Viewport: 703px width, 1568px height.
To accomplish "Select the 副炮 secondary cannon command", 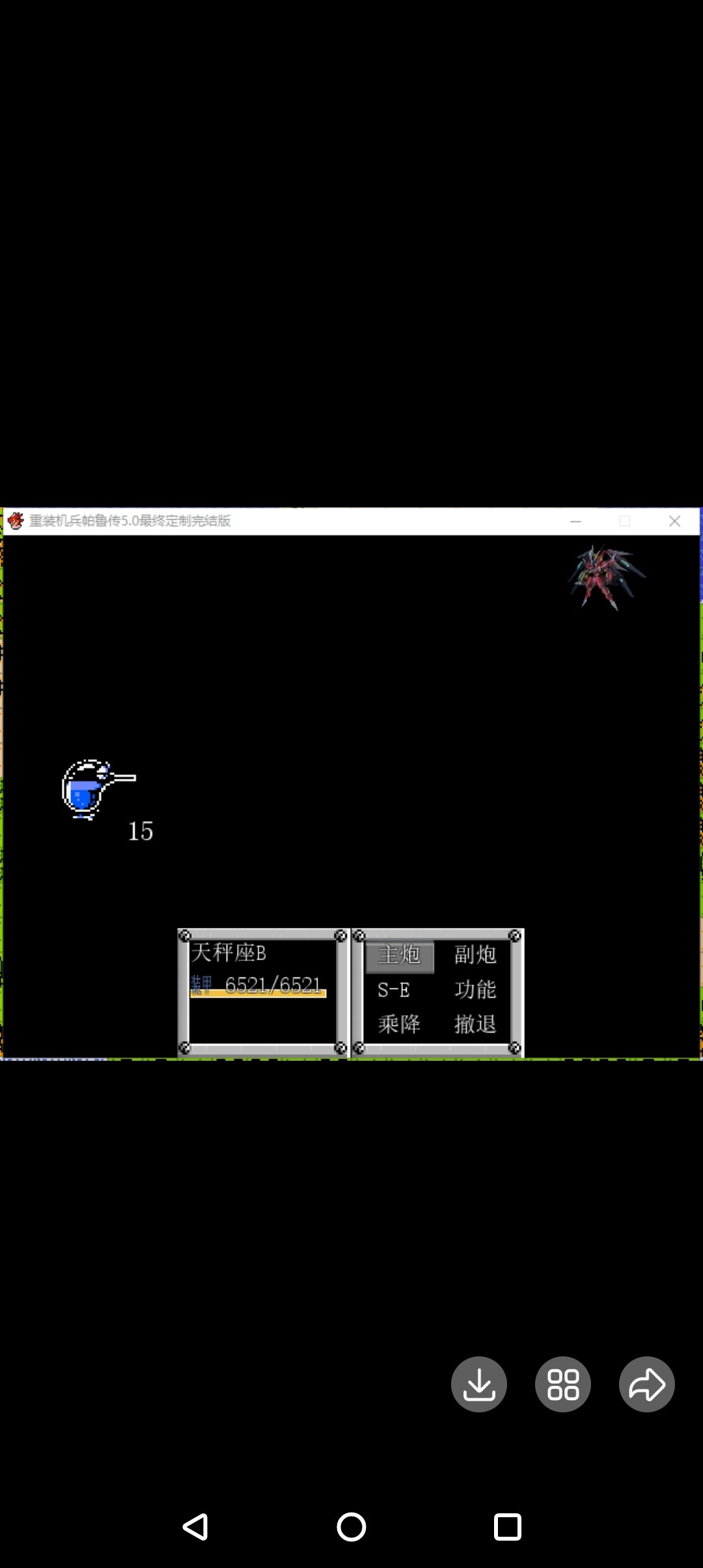I will 475,955.
